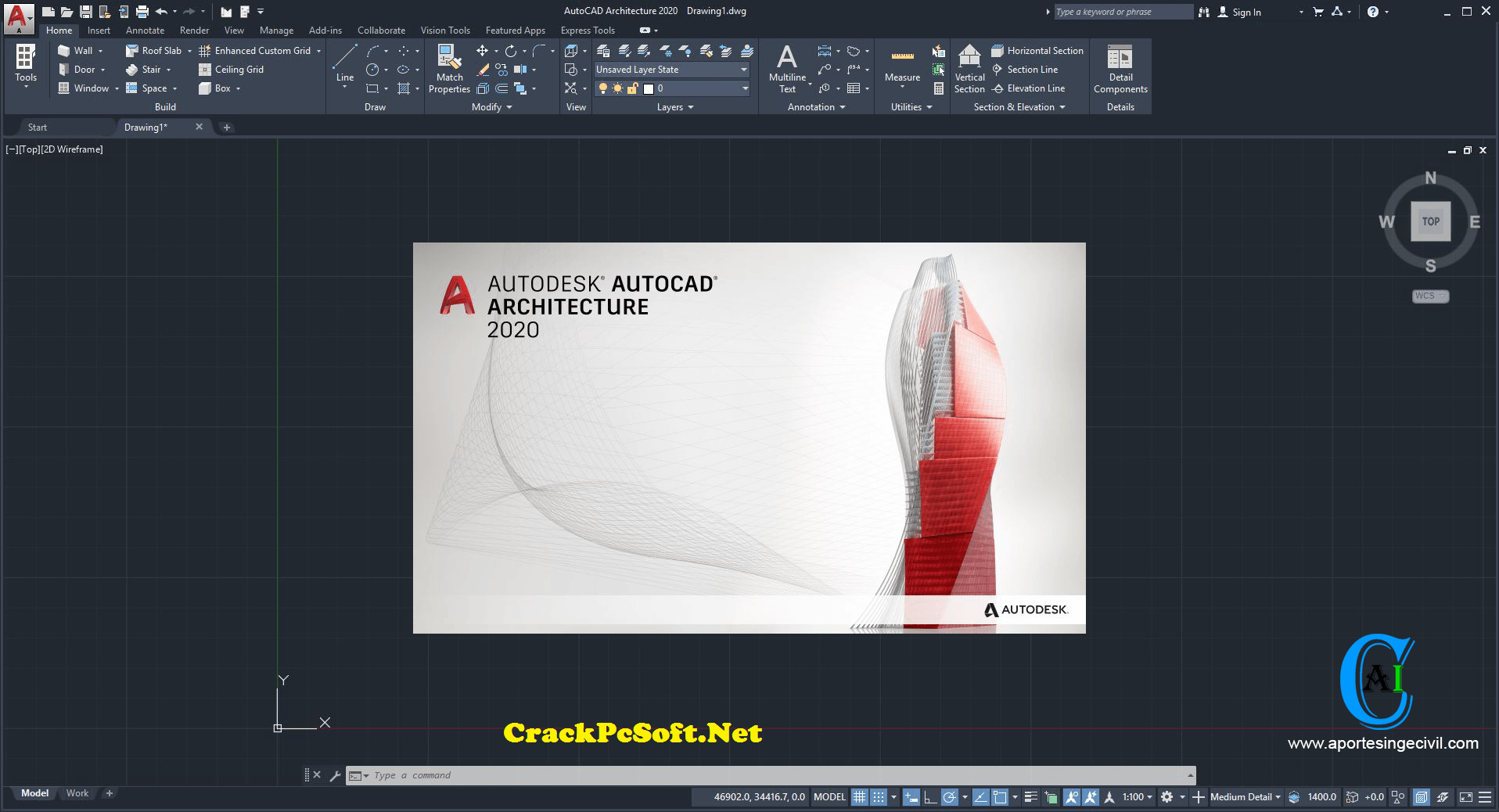Toggle dynamic input in status bar
Image resolution: width=1499 pixels, height=812 pixels.
click(x=911, y=797)
